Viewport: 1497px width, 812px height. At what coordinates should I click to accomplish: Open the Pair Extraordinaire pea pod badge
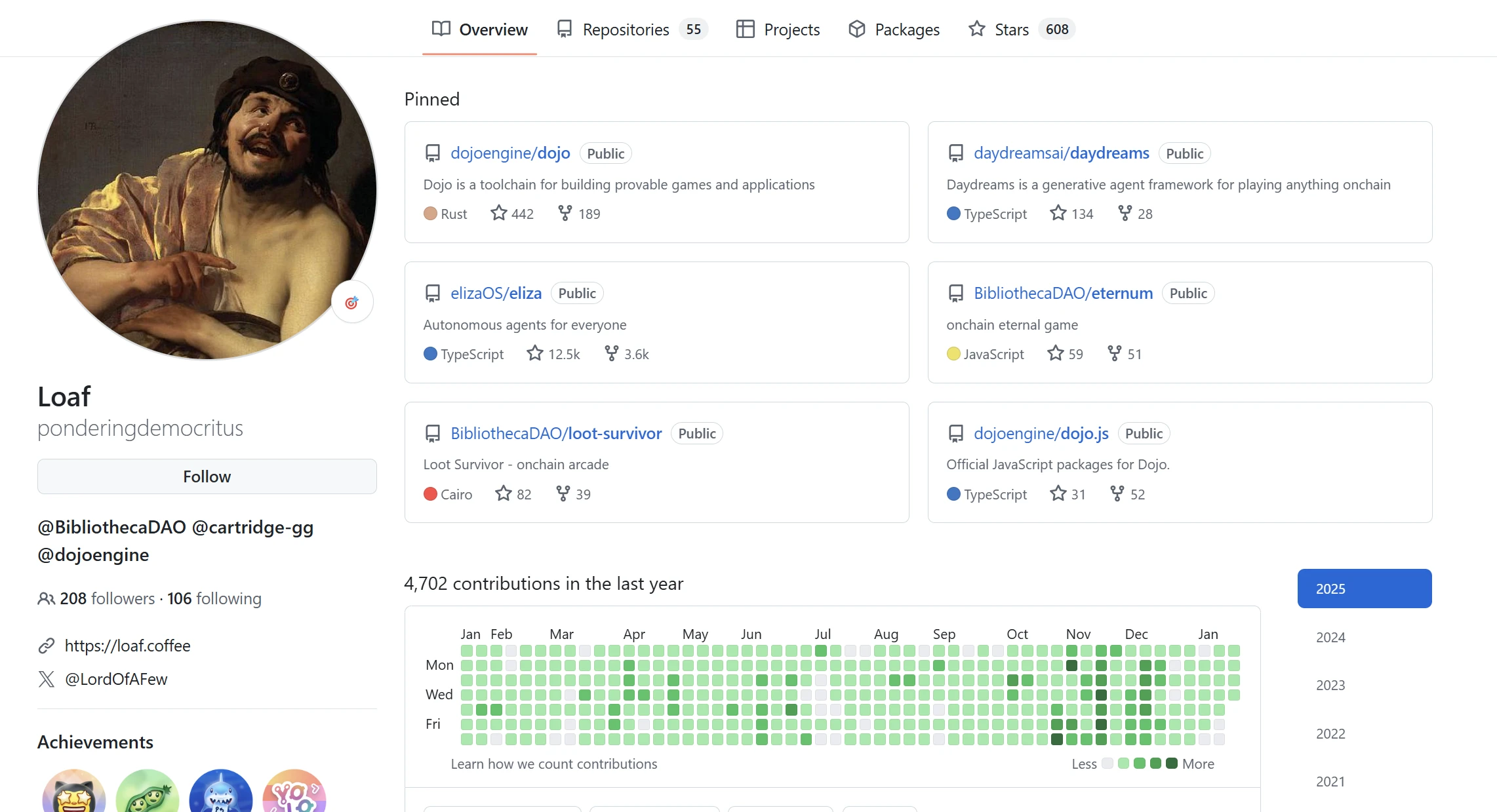tap(148, 795)
